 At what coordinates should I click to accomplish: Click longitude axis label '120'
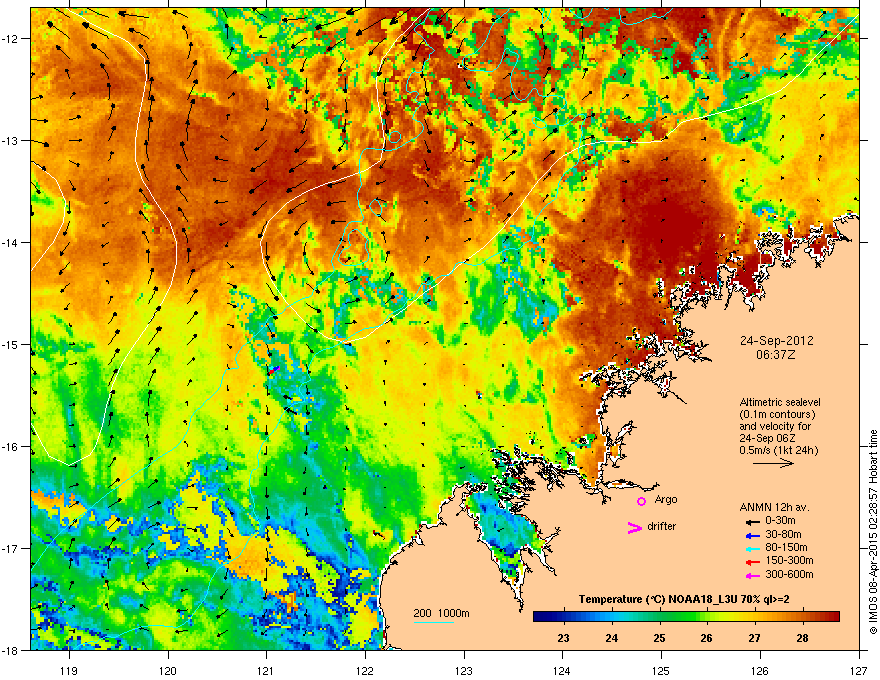click(168, 670)
